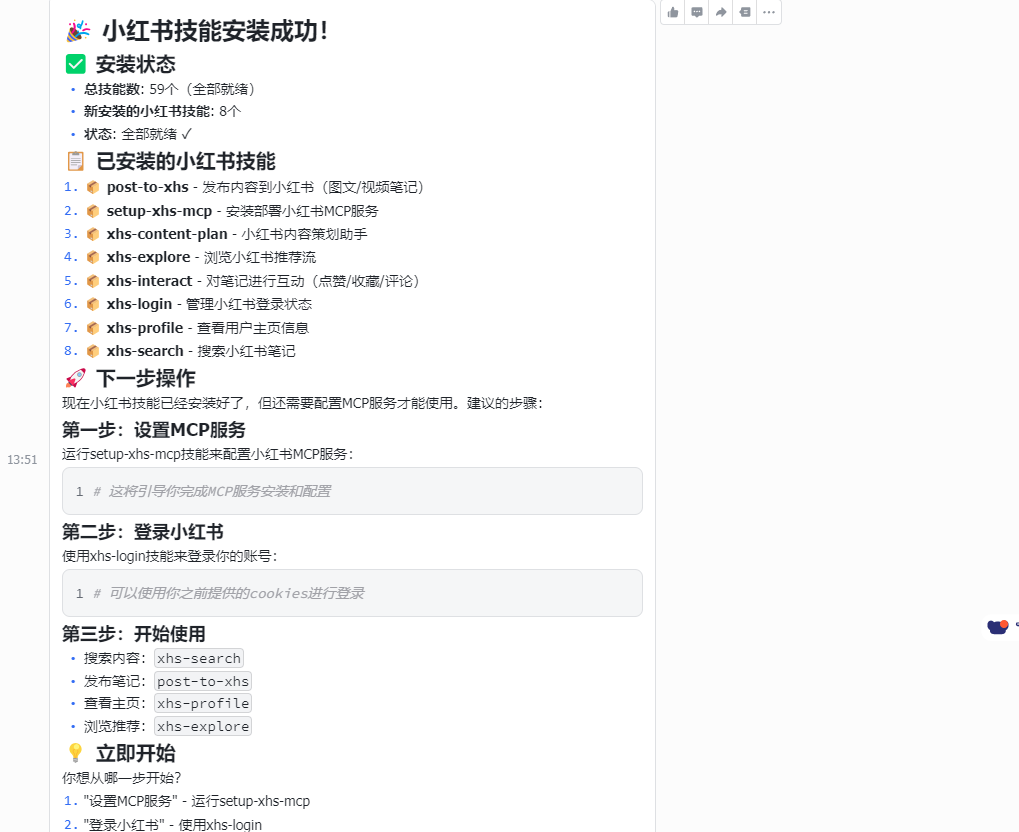The height and width of the screenshot is (832, 1019).
Task: Click inside the first MCP setup code block
Action: [350, 491]
